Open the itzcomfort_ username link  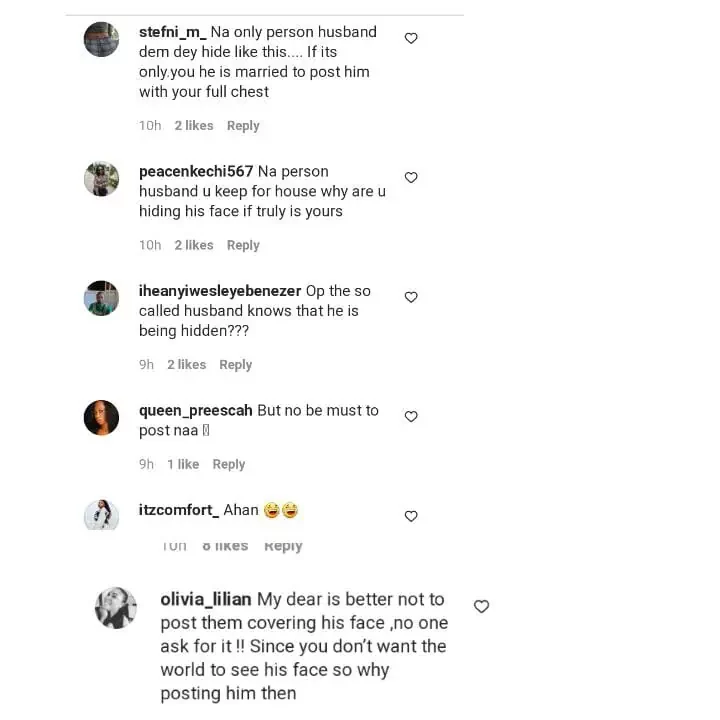[x=176, y=510]
